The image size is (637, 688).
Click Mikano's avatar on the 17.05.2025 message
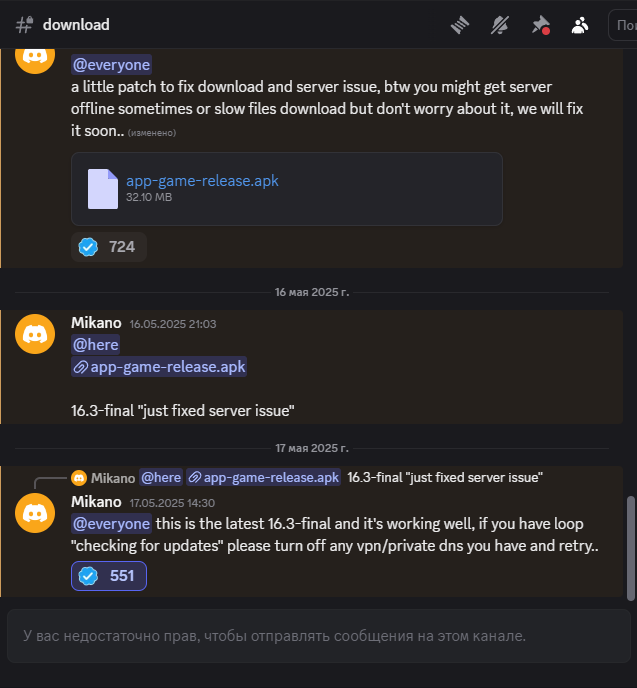point(35,512)
